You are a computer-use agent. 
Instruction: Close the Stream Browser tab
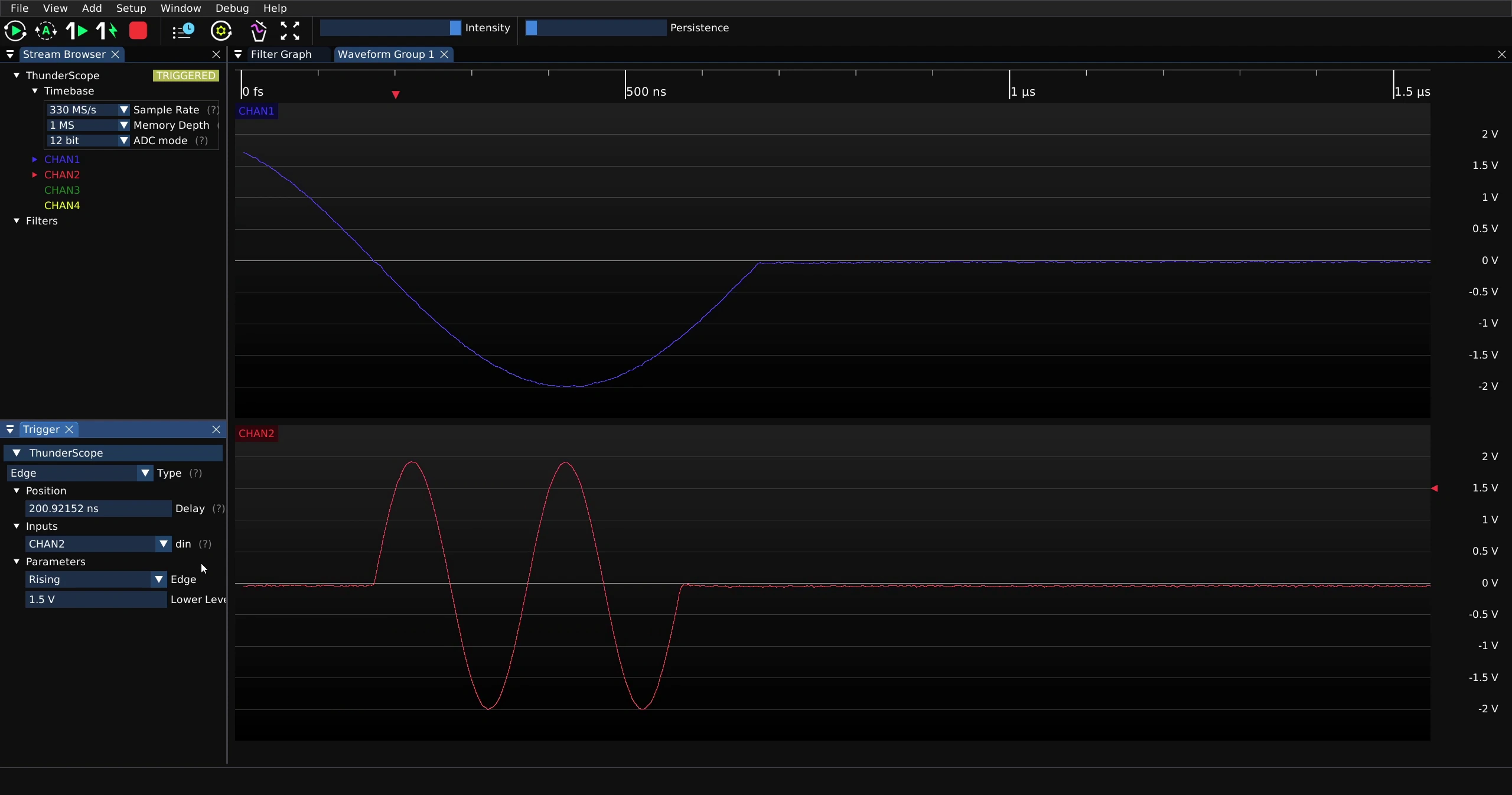[115, 54]
